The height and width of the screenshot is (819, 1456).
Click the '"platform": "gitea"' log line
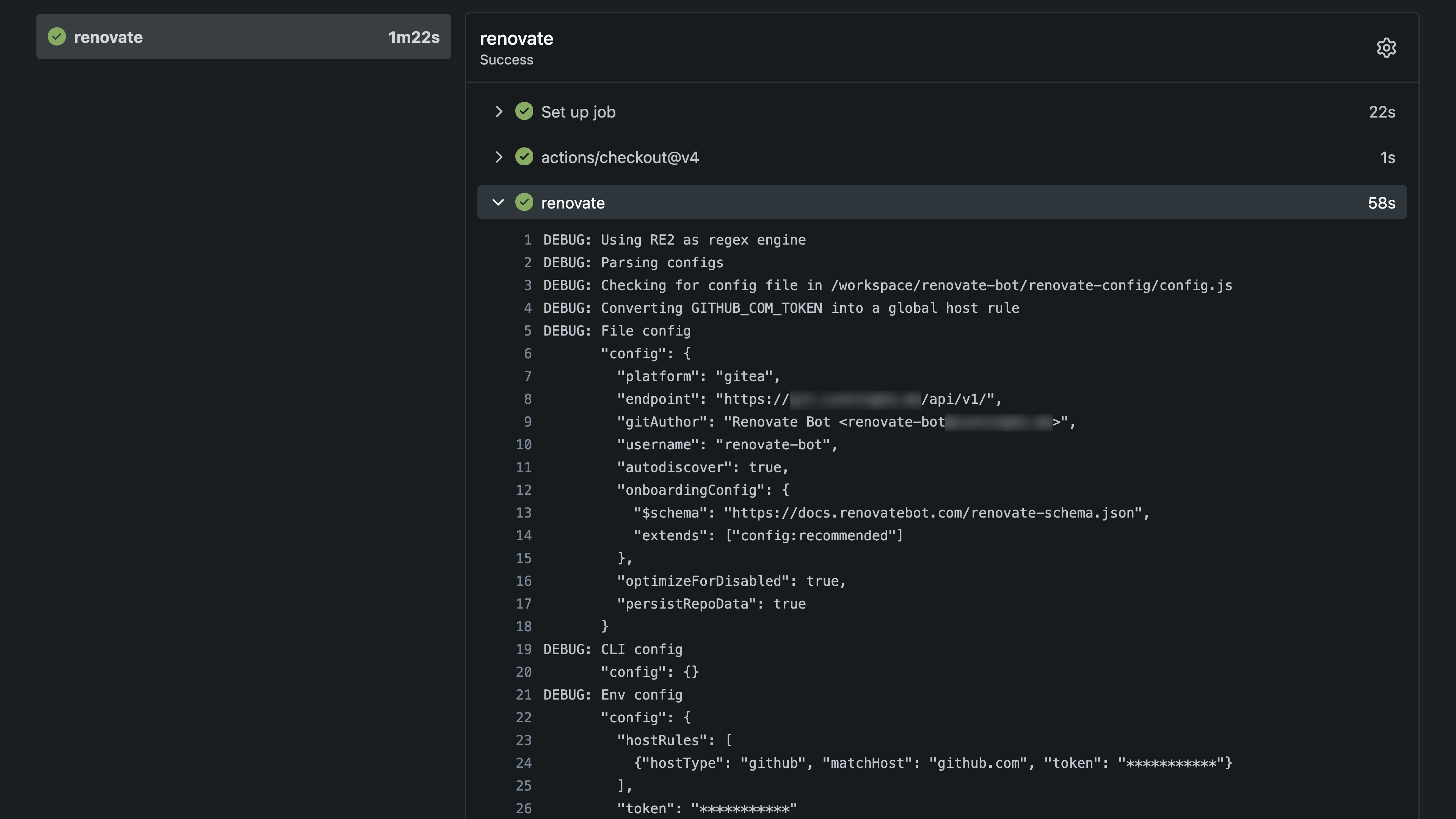coord(698,377)
